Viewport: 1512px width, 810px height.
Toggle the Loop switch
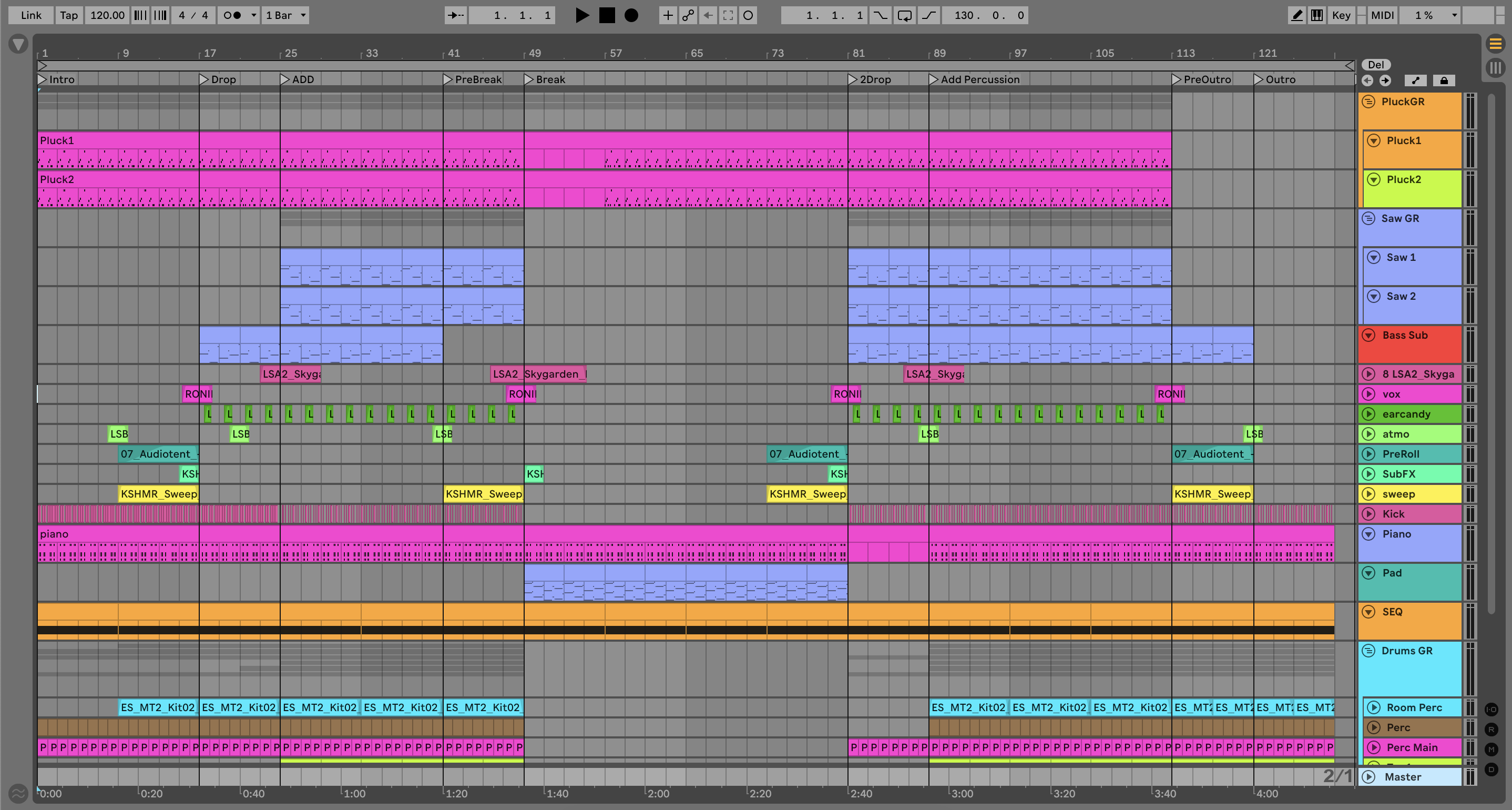[904, 15]
